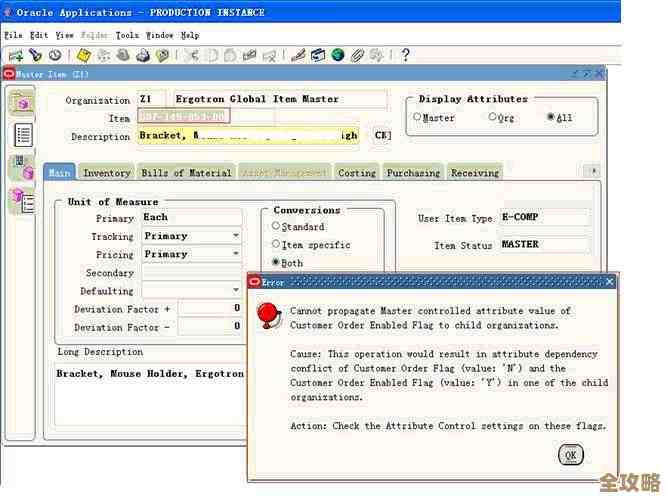Click the Cut scissors toolbar icon
Screen dimensions: 666x501
tap(192, 55)
